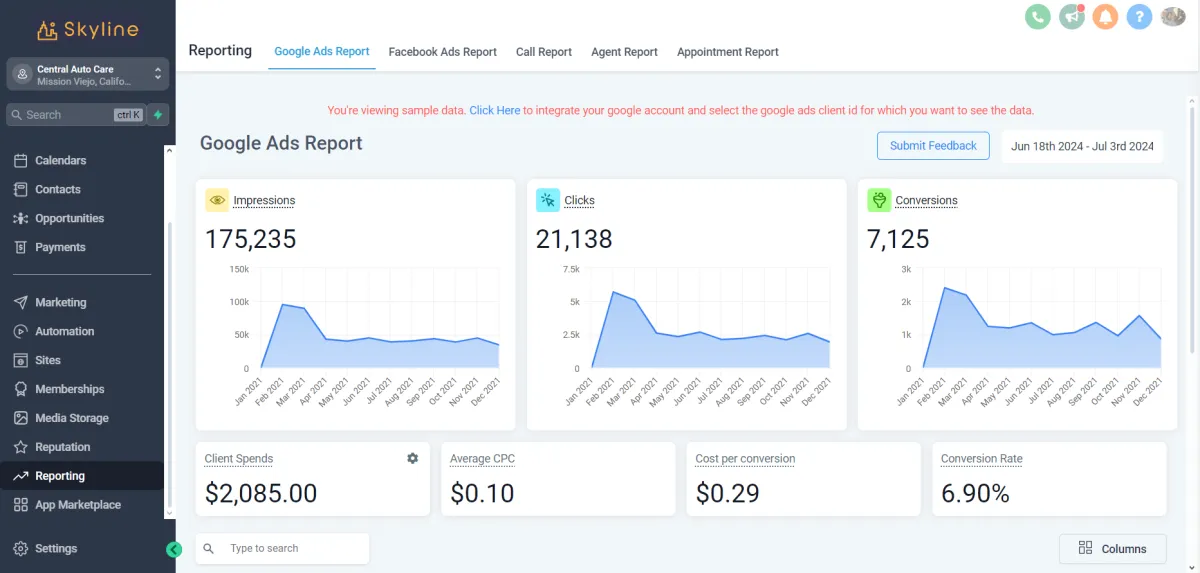Open the user profile avatar
This screenshot has height=573, width=1200.
(1173, 17)
